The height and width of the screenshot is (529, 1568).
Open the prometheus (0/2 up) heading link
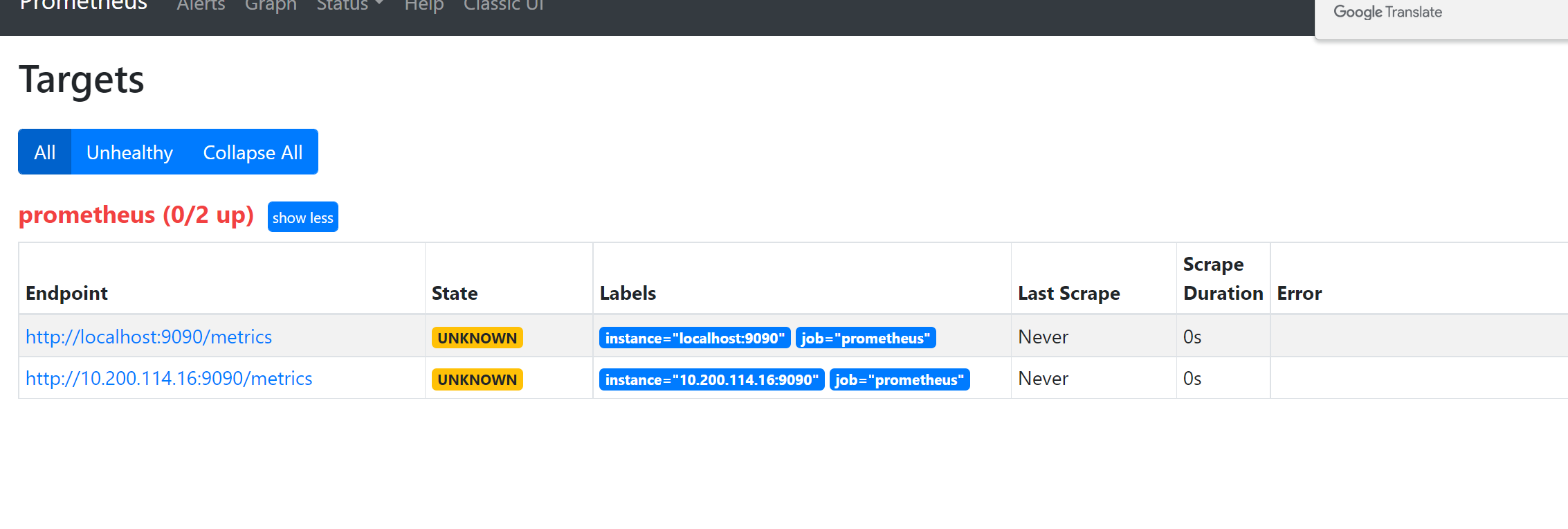pyautogui.click(x=136, y=215)
